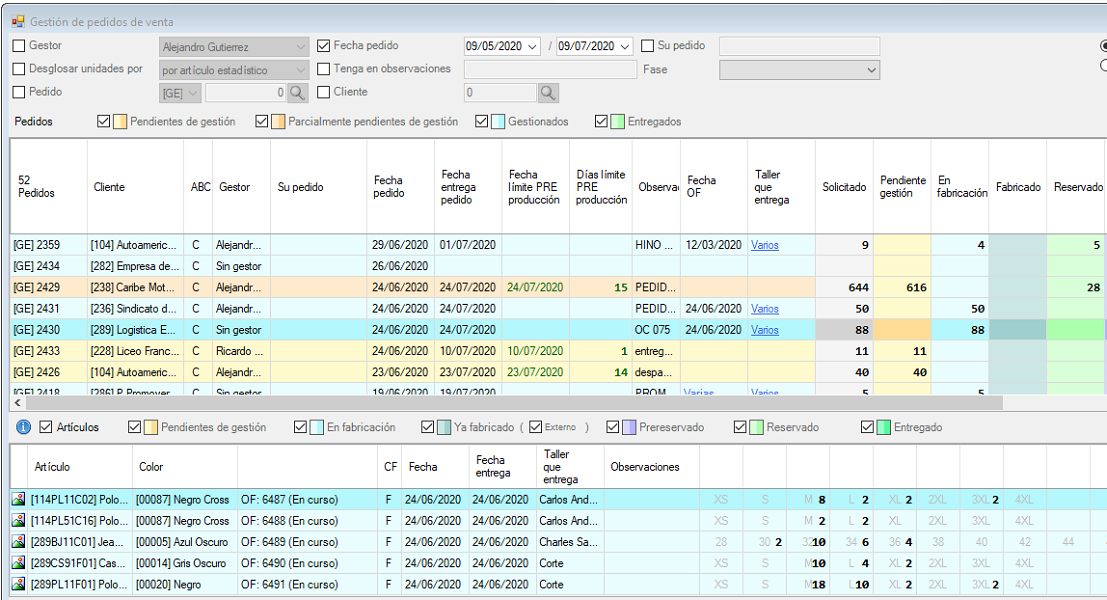This screenshot has width=1107, height=600.
Task: Click the search magnifier next to Cliente field
Action: [548, 93]
